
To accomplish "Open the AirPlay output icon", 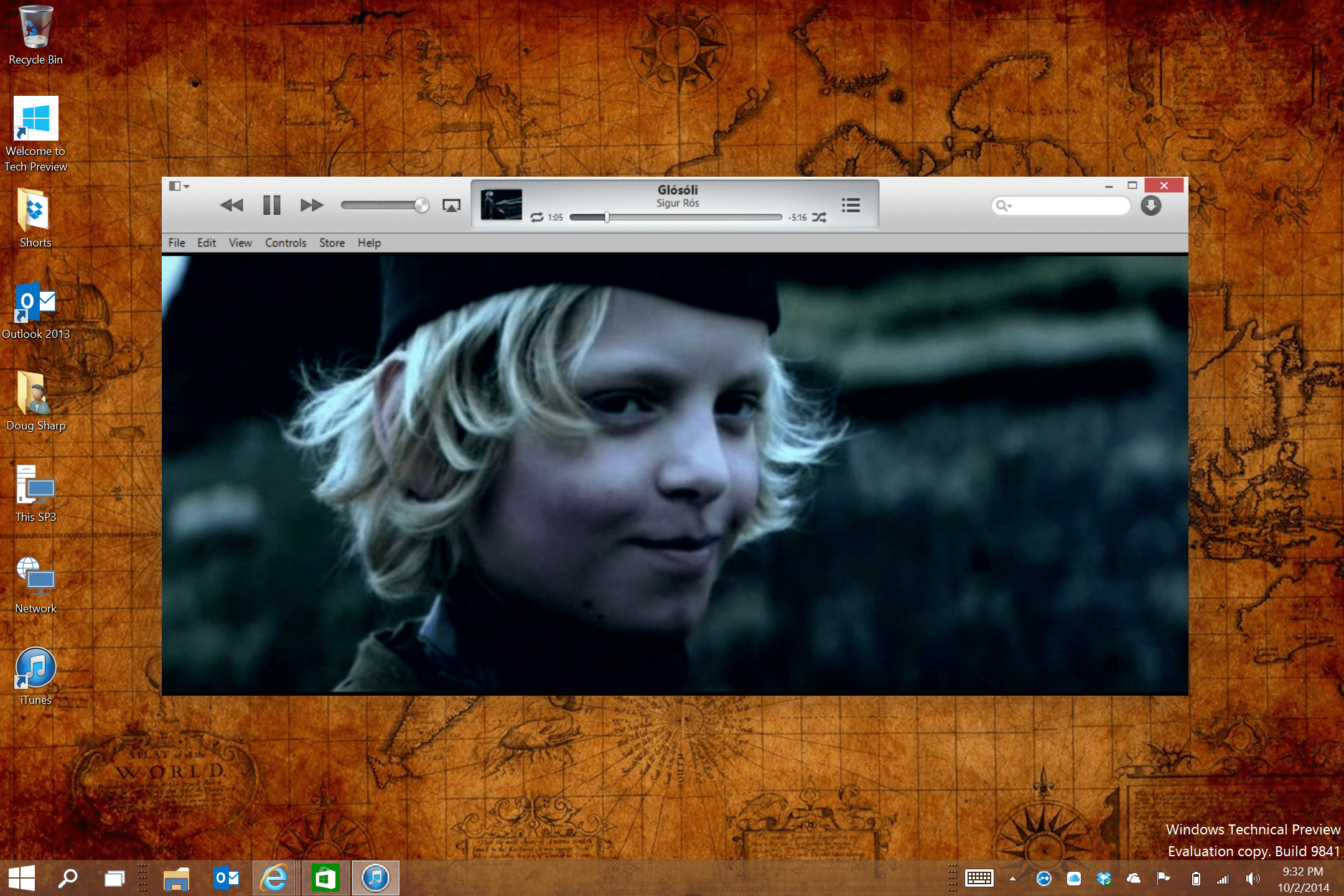I will pyautogui.click(x=451, y=205).
